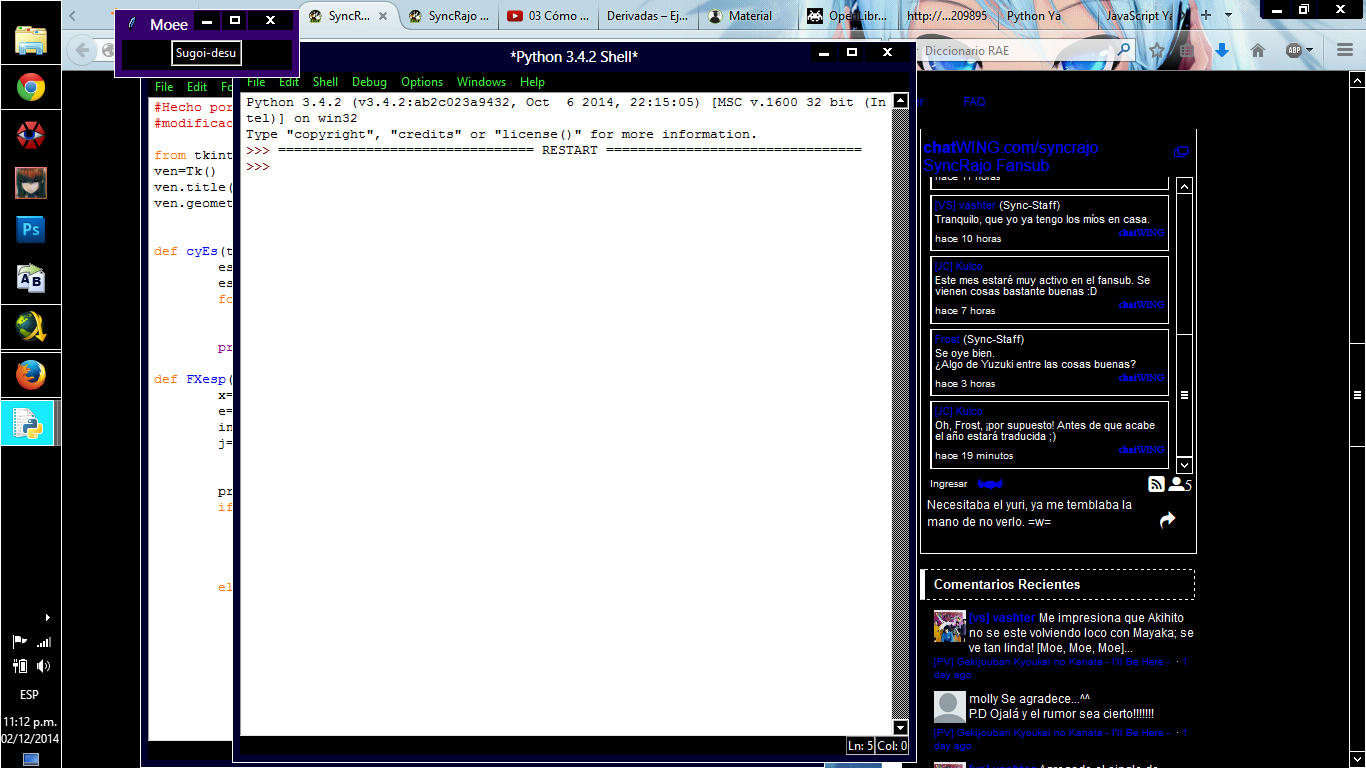Click the chat scrollbar up arrow
Image resolution: width=1366 pixels, height=768 pixels.
(x=1184, y=186)
